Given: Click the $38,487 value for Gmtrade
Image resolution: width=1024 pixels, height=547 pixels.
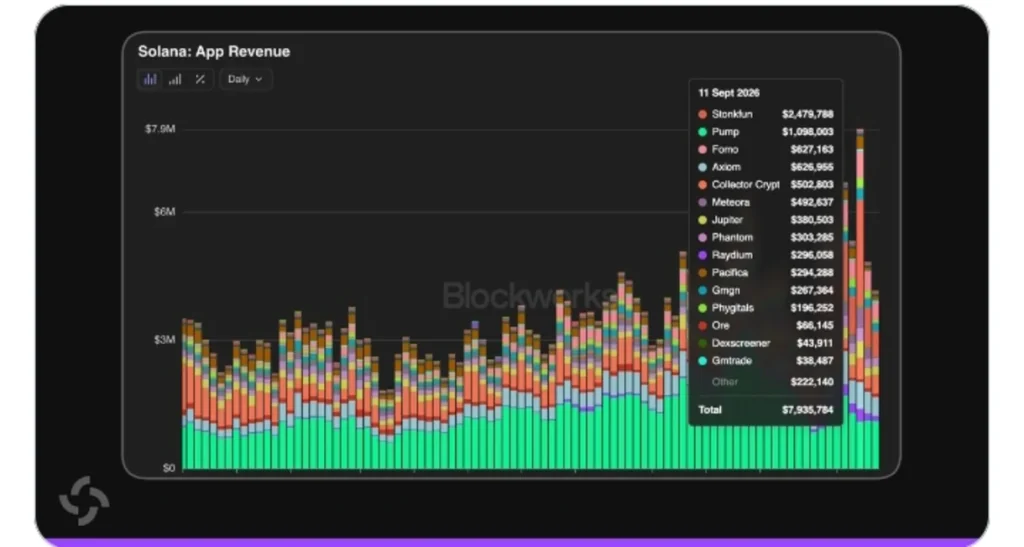Looking at the screenshot, I should [815, 360].
